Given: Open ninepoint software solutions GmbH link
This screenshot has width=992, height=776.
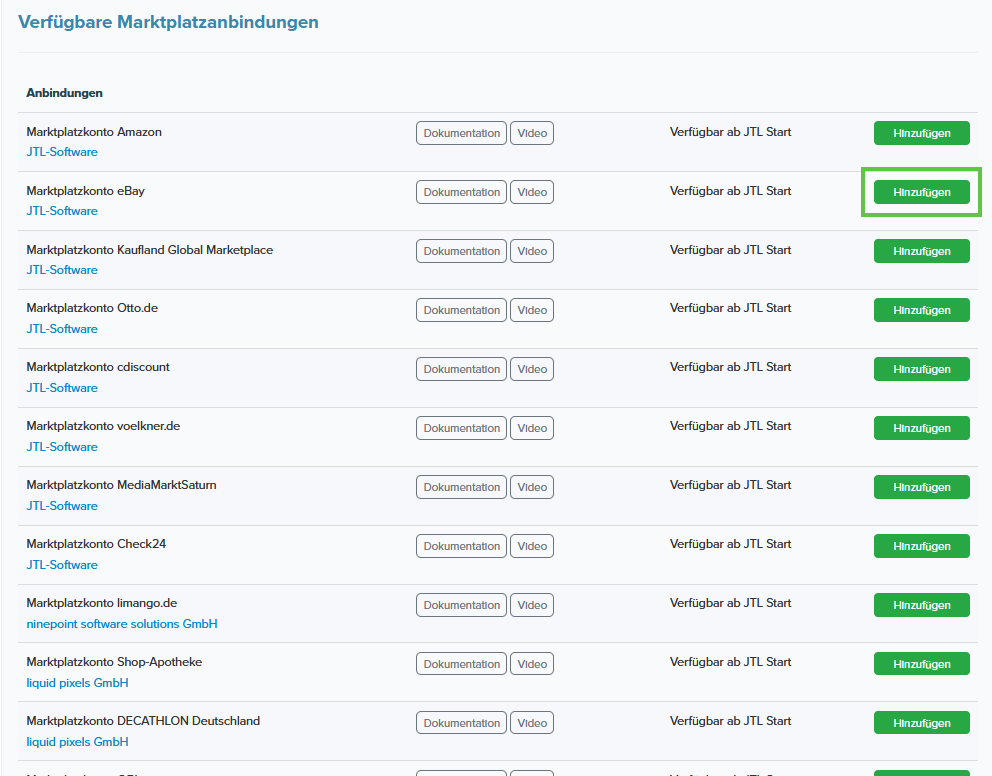Looking at the screenshot, I should (x=122, y=624).
